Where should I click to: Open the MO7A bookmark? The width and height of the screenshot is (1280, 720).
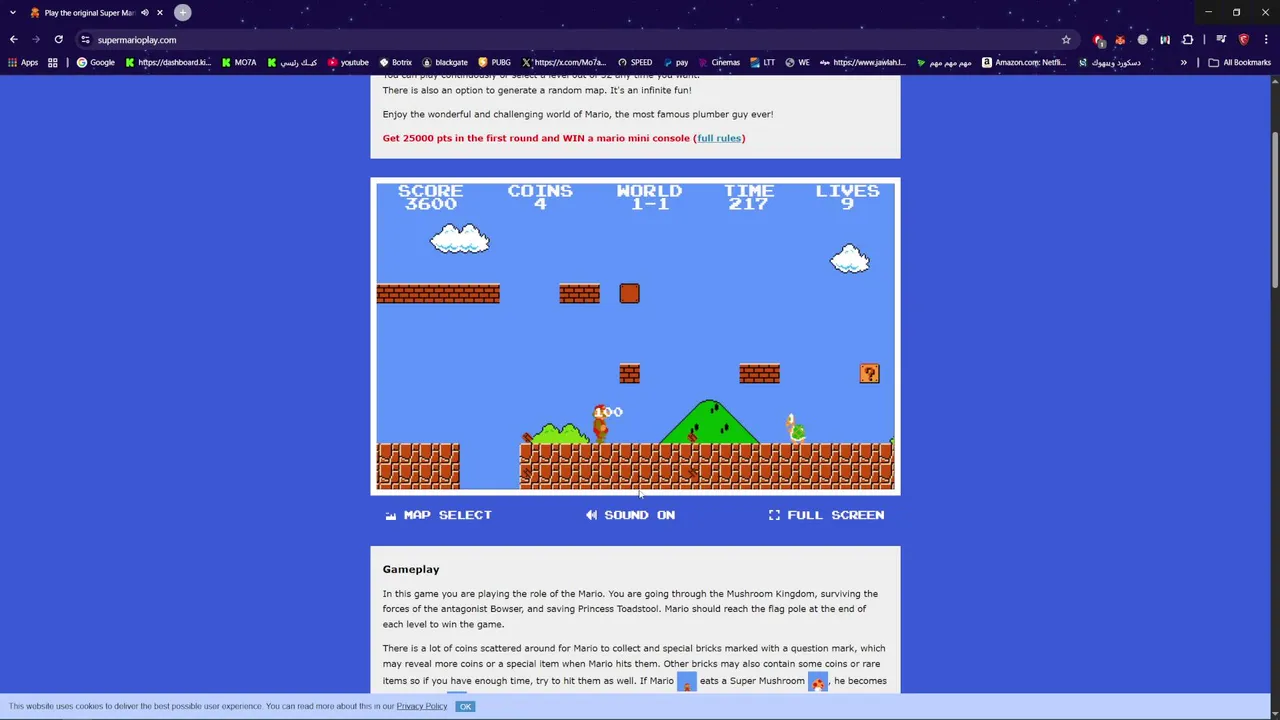(239, 62)
